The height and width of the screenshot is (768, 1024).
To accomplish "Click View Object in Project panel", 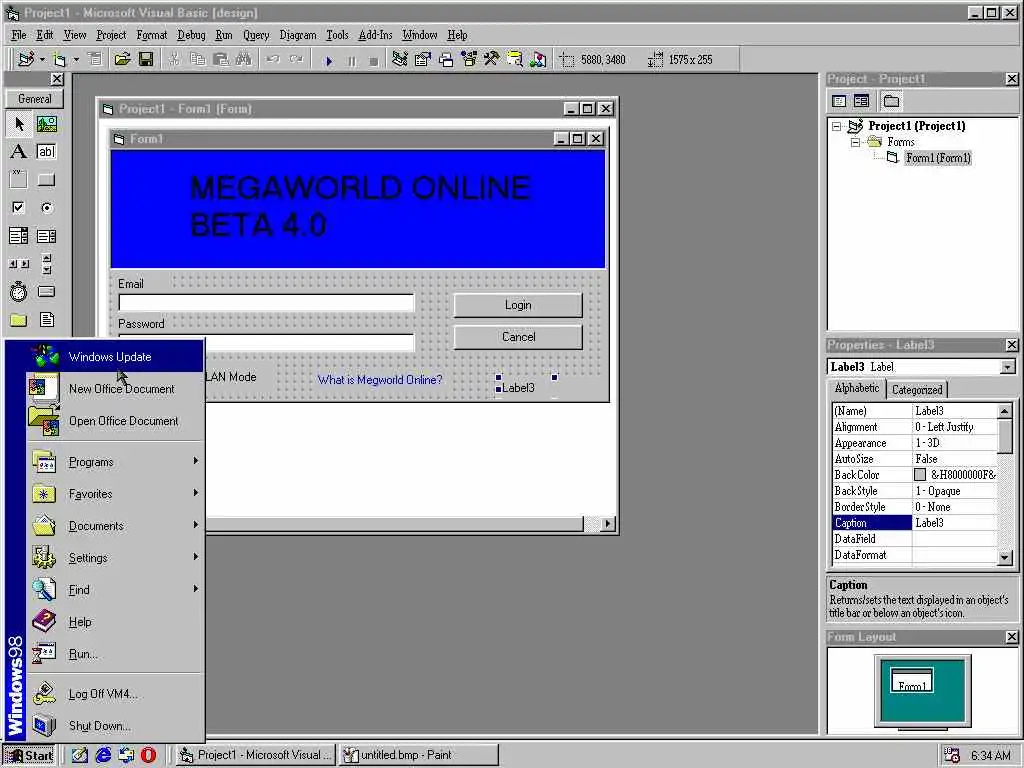I will pyautogui.click(x=861, y=101).
